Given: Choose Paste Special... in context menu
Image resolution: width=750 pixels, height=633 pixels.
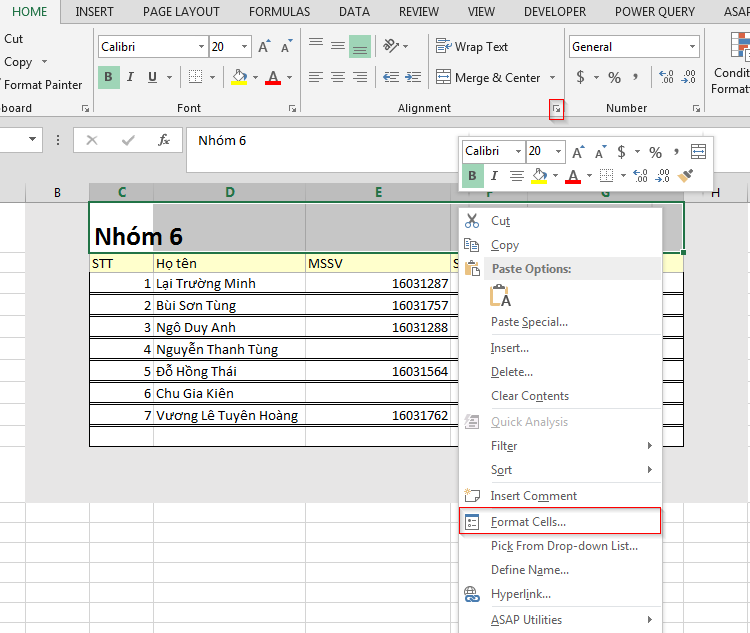Looking at the screenshot, I should pyautogui.click(x=560, y=322).
